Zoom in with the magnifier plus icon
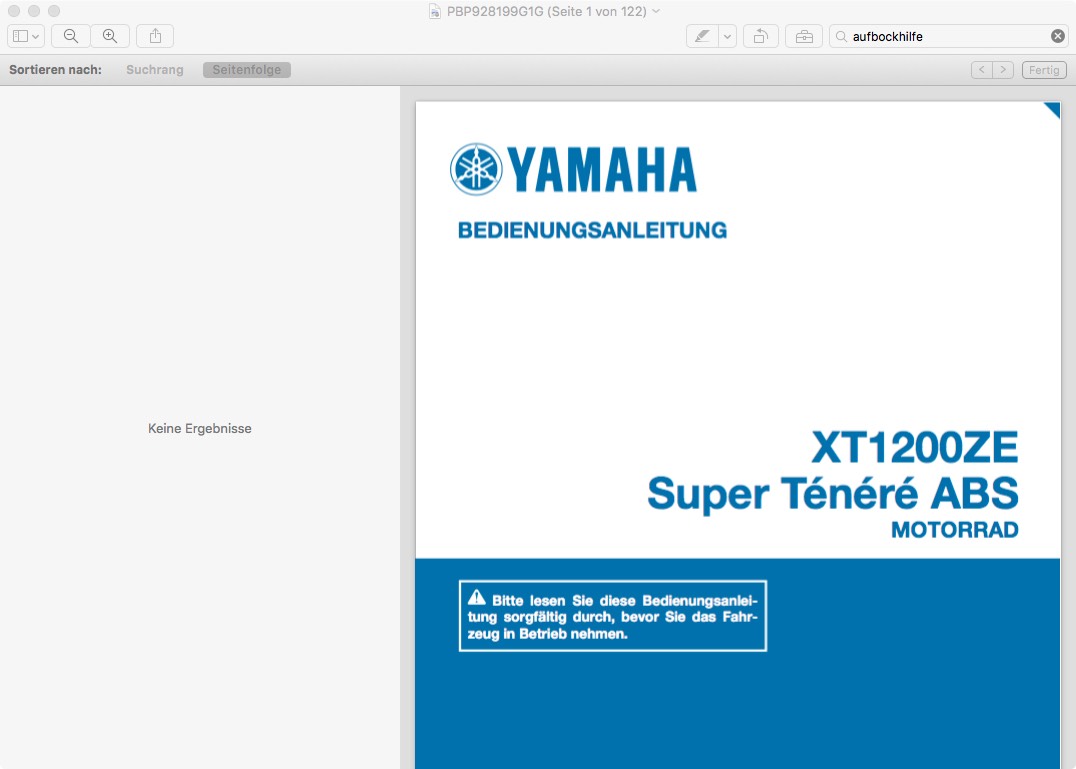Viewport: 1076px width, 769px height. 110,36
